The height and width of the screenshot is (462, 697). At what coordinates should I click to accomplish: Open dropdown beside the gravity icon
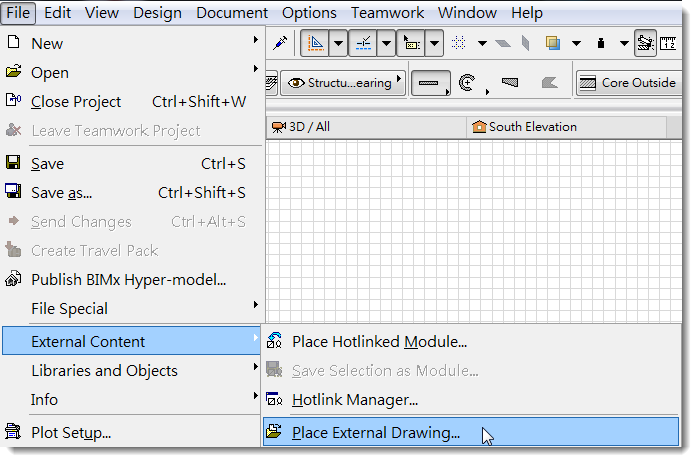(624, 43)
